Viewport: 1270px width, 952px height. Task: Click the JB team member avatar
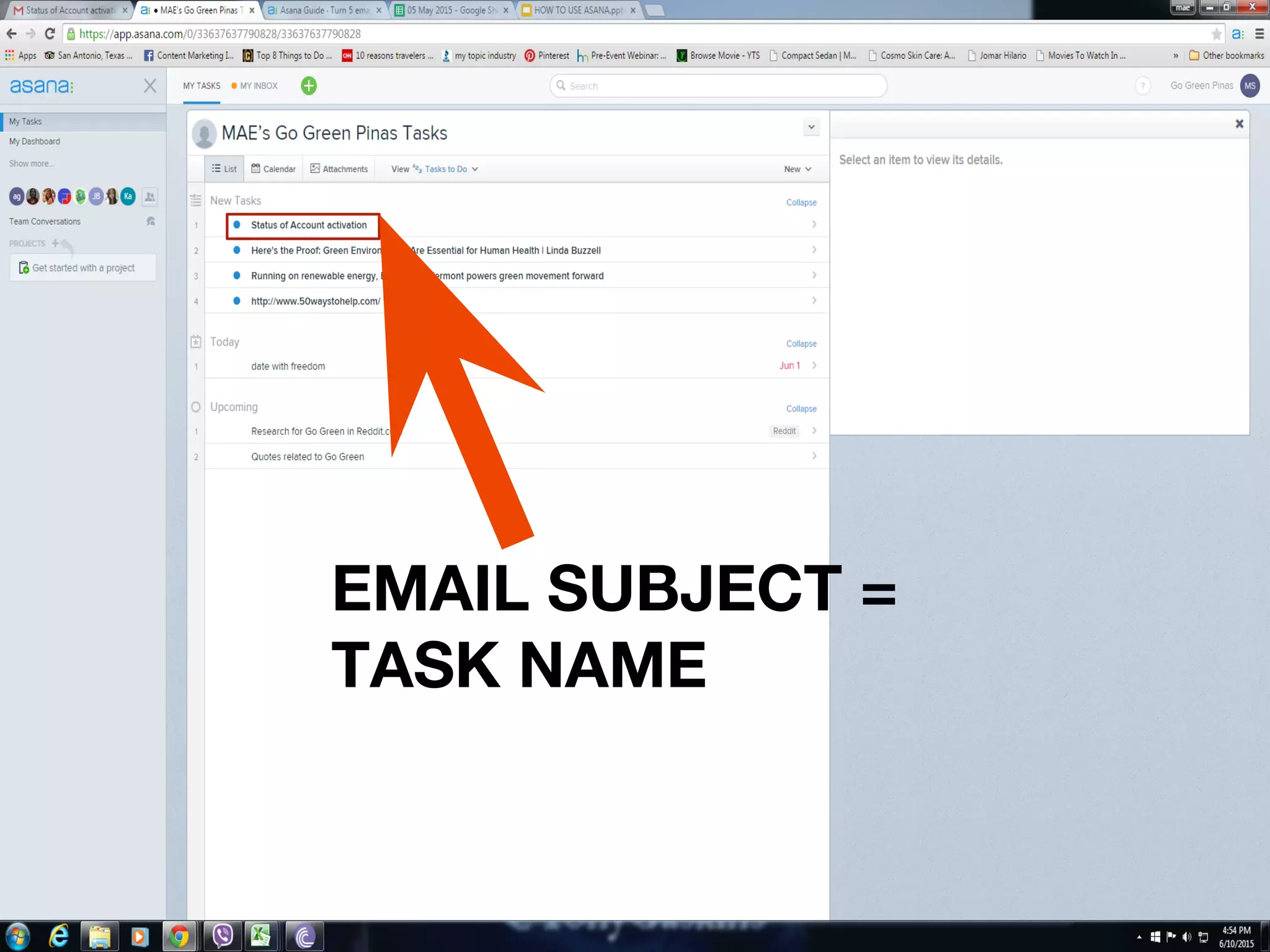point(96,196)
